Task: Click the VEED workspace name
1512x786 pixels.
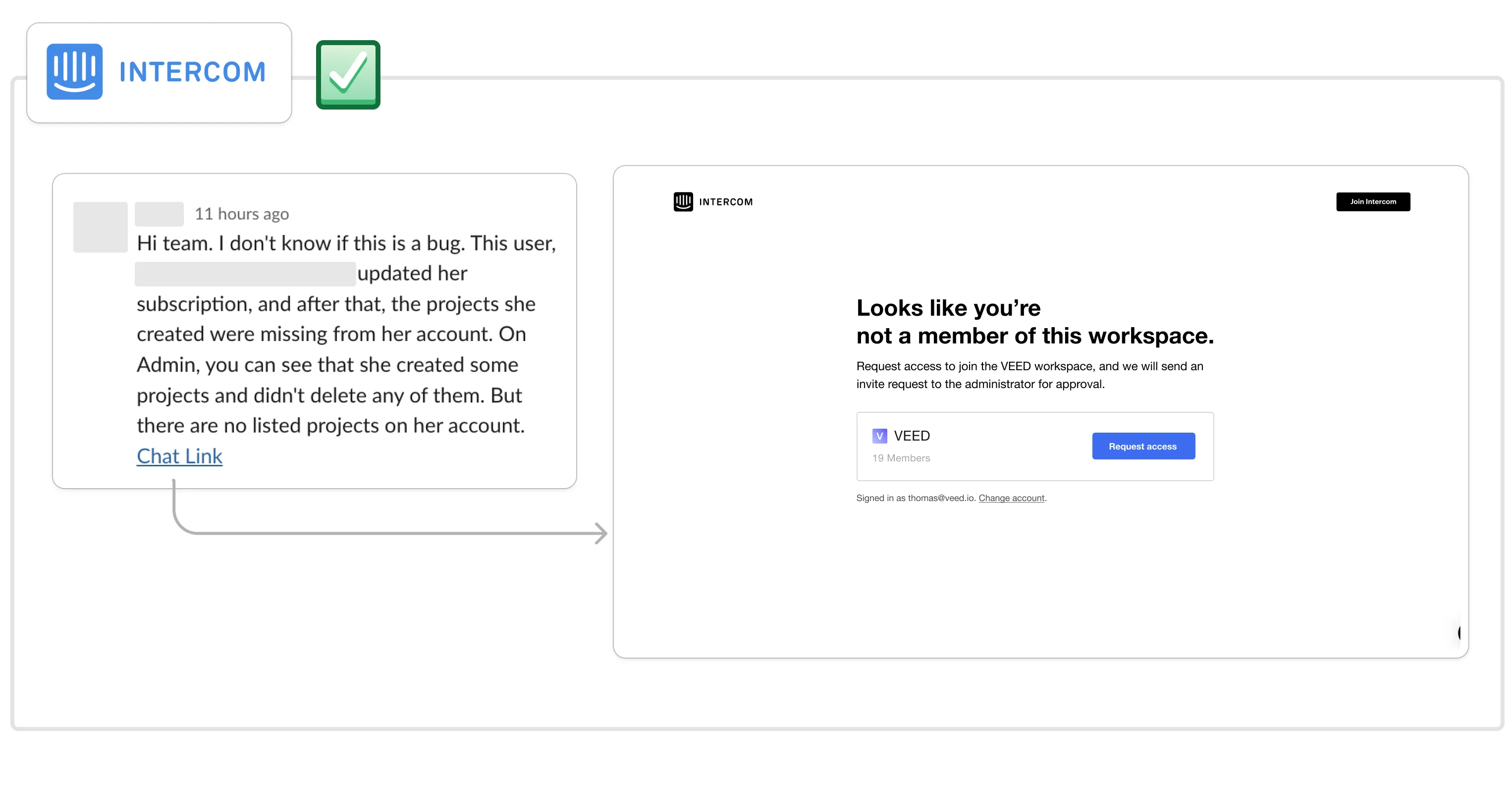Action: [912, 436]
